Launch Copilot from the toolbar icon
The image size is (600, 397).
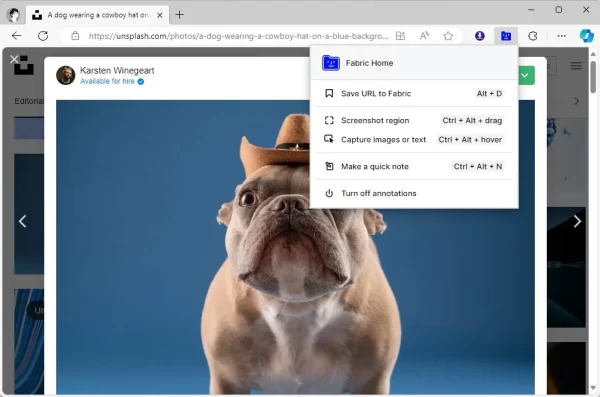click(586, 36)
